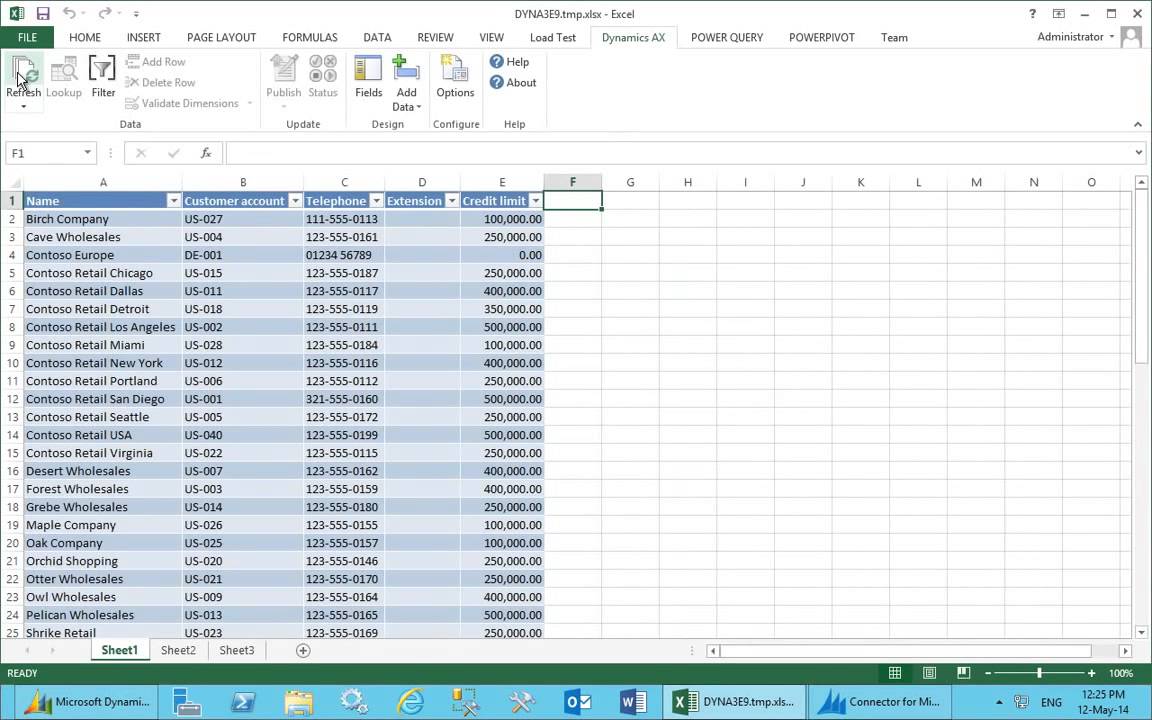Viewport: 1152px width, 720px height.
Task: Click the vertical scrollbar down arrow
Action: click(x=1141, y=632)
